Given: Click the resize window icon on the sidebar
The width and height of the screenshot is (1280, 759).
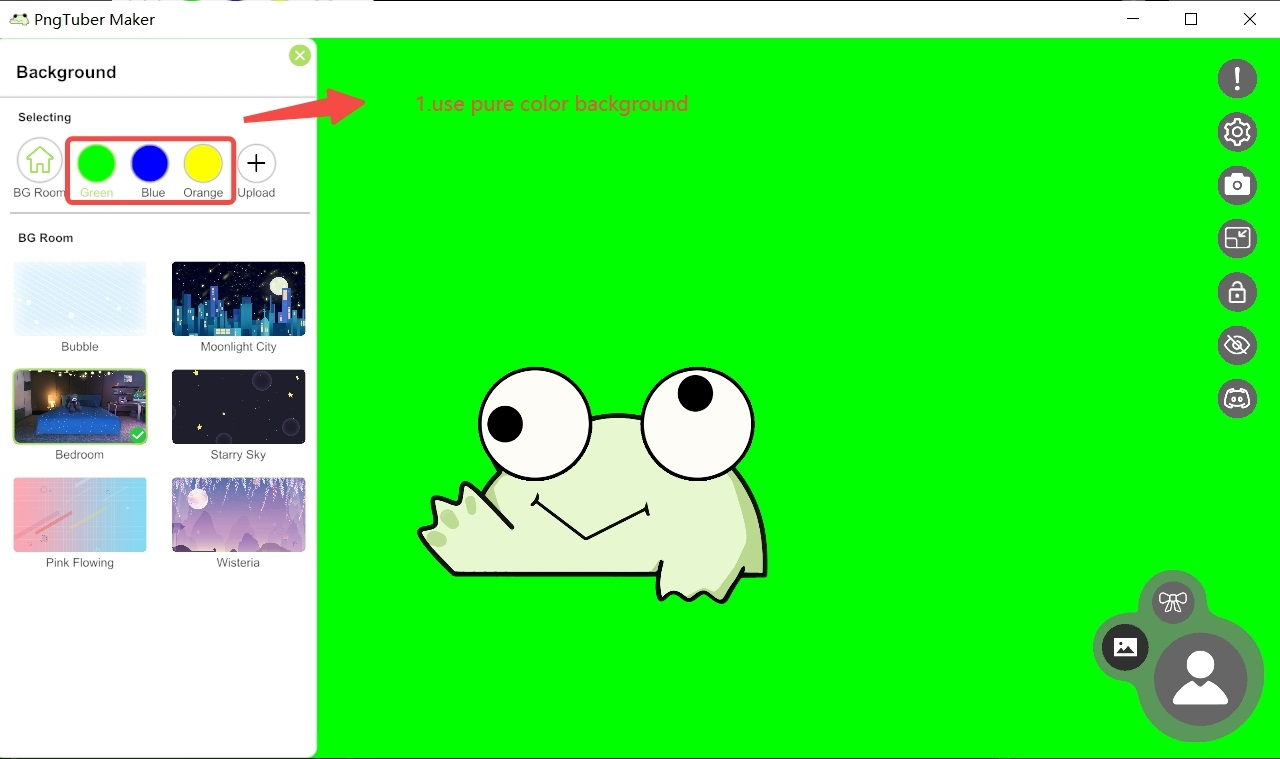Looking at the screenshot, I should click(1237, 239).
